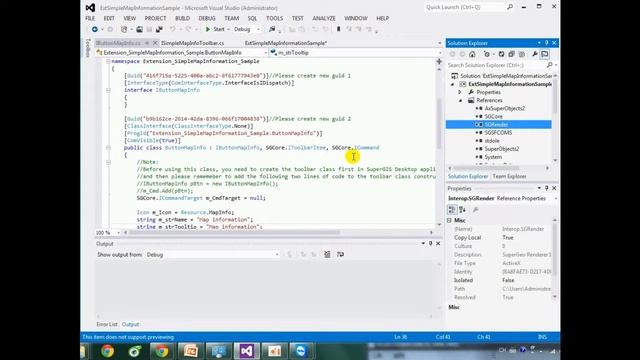This screenshot has width=640, height=360.
Task: Click the Solution Explorer search magnifier icon
Action: [x=550, y=65]
